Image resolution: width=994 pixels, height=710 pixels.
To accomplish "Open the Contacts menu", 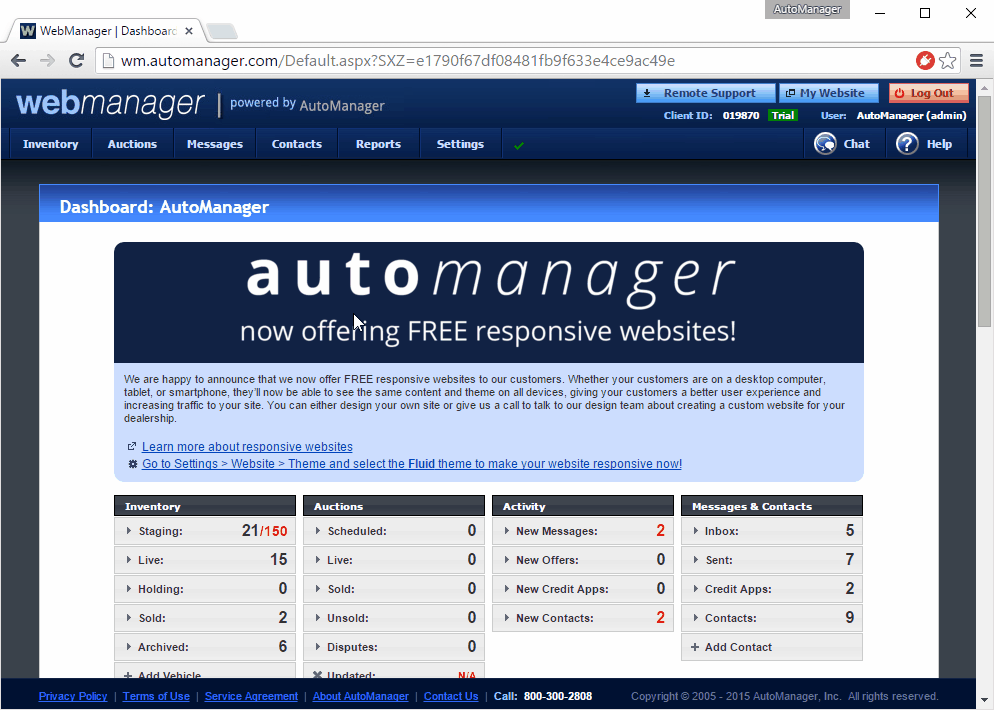I will tap(297, 144).
